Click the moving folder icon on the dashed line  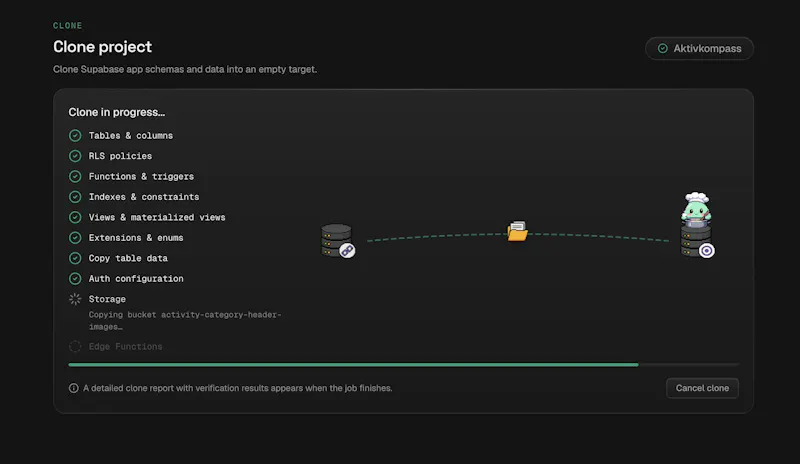pyautogui.click(x=517, y=231)
